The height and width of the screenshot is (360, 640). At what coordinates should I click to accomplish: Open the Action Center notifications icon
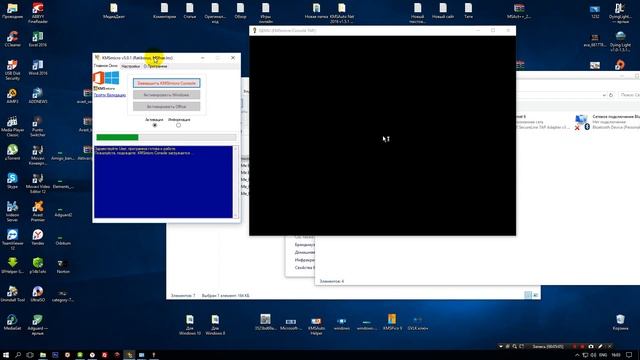[629, 355]
